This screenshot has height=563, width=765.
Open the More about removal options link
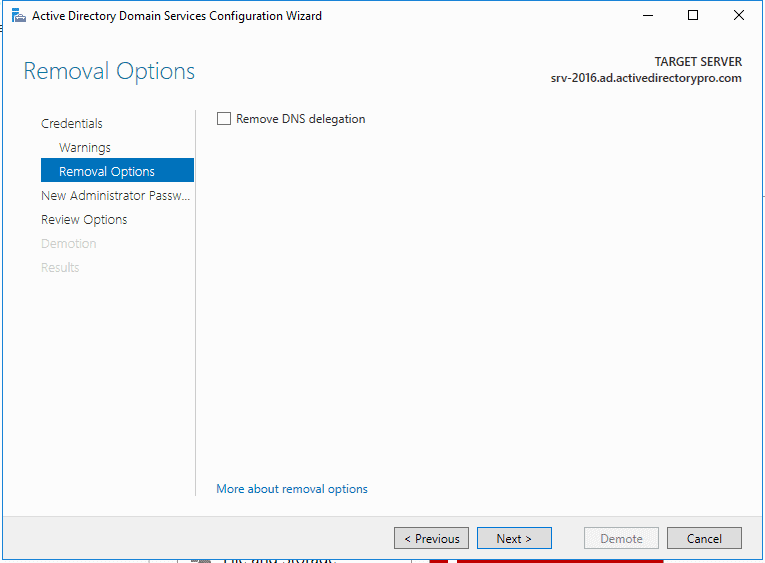tap(292, 489)
